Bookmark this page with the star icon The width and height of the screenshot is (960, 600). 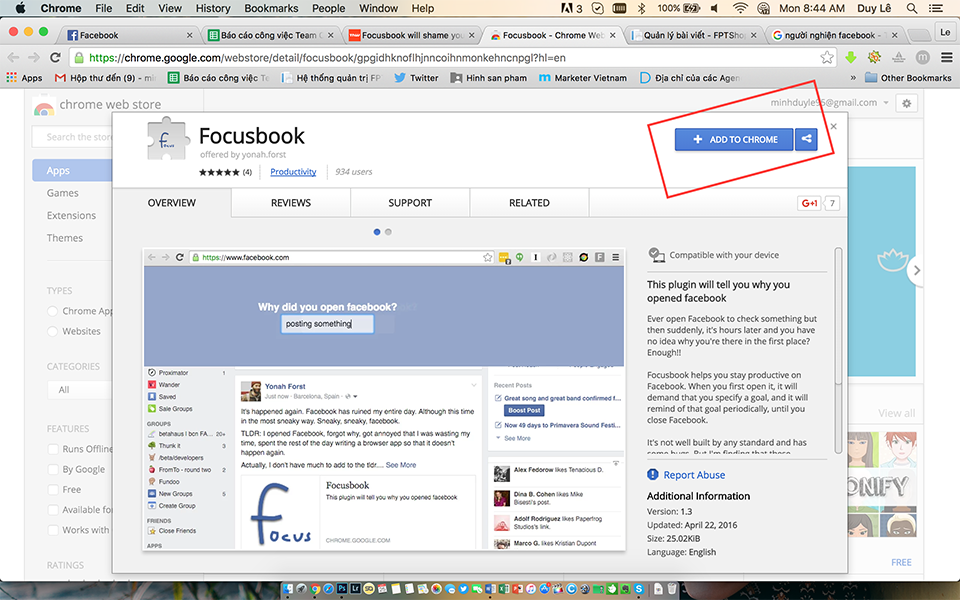827,58
